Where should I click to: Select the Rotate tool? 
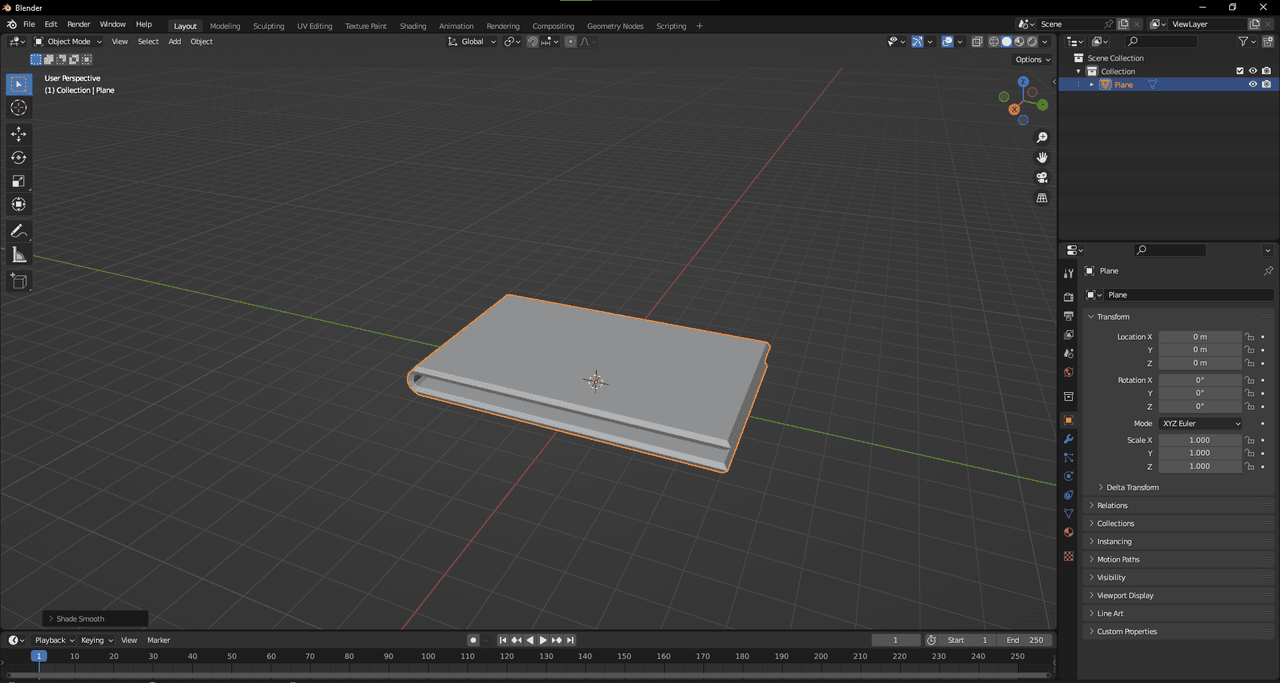tap(18, 157)
